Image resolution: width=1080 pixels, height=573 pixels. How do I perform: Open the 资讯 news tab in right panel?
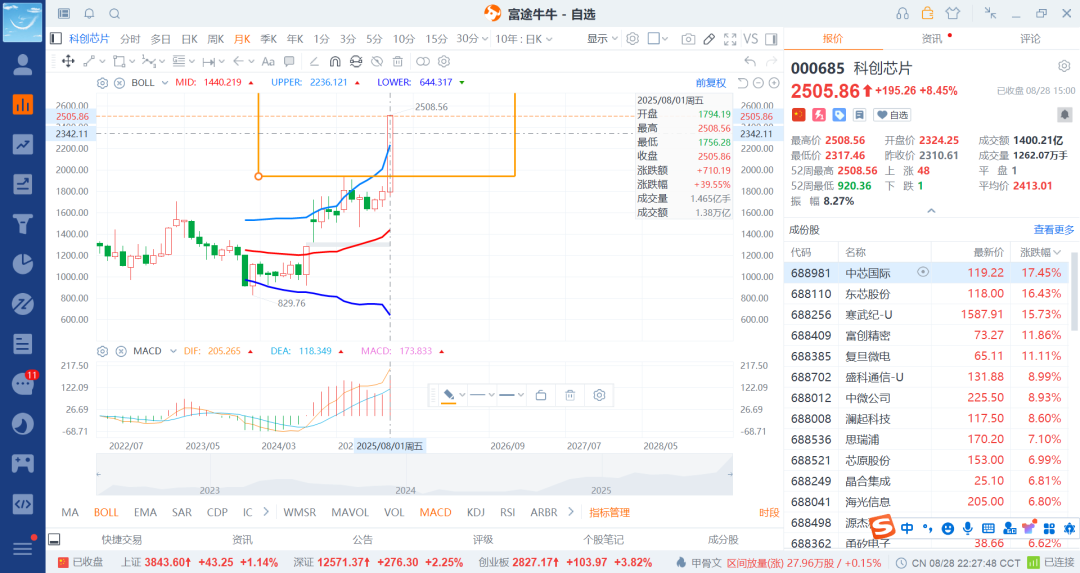click(x=932, y=39)
